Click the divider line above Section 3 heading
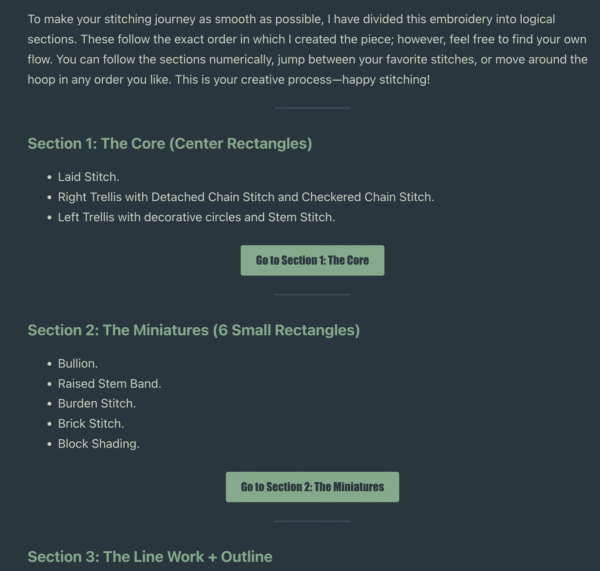Screen dimensions: 600x571 tap(312, 521)
